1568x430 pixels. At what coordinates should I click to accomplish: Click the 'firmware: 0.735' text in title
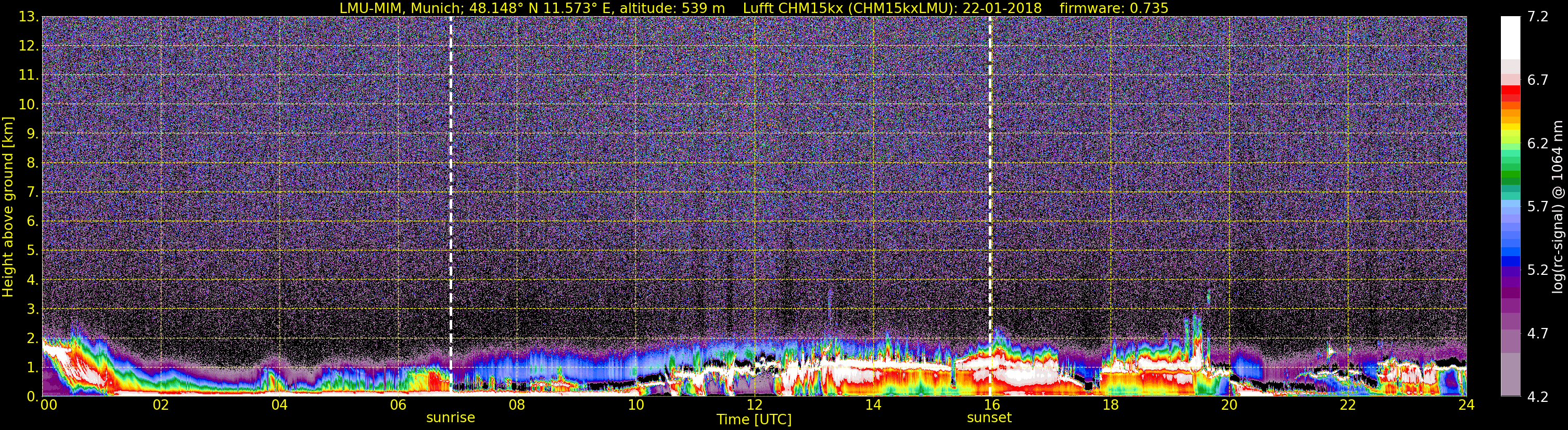click(x=1114, y=8)
